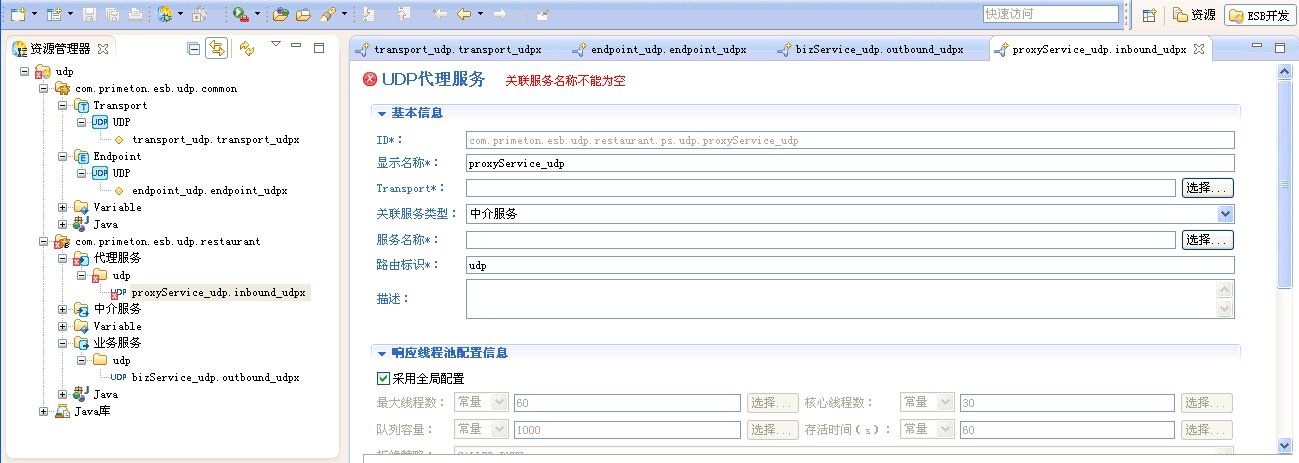Collapse the 基本信息 section

coord(382,113)
